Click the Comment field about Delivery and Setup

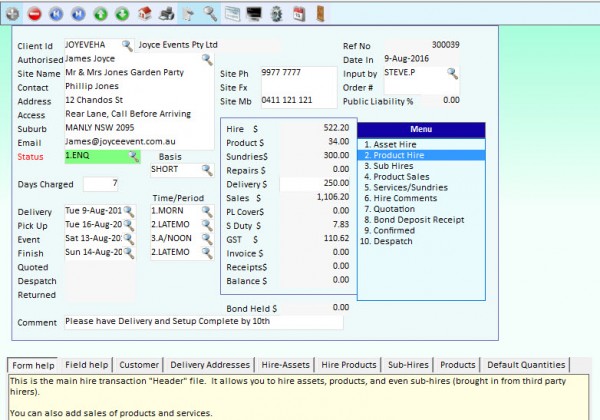tap(204, 322)
